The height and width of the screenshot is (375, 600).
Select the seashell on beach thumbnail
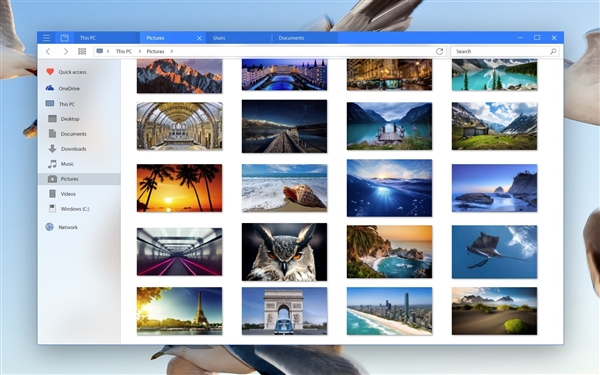[284, 188]
